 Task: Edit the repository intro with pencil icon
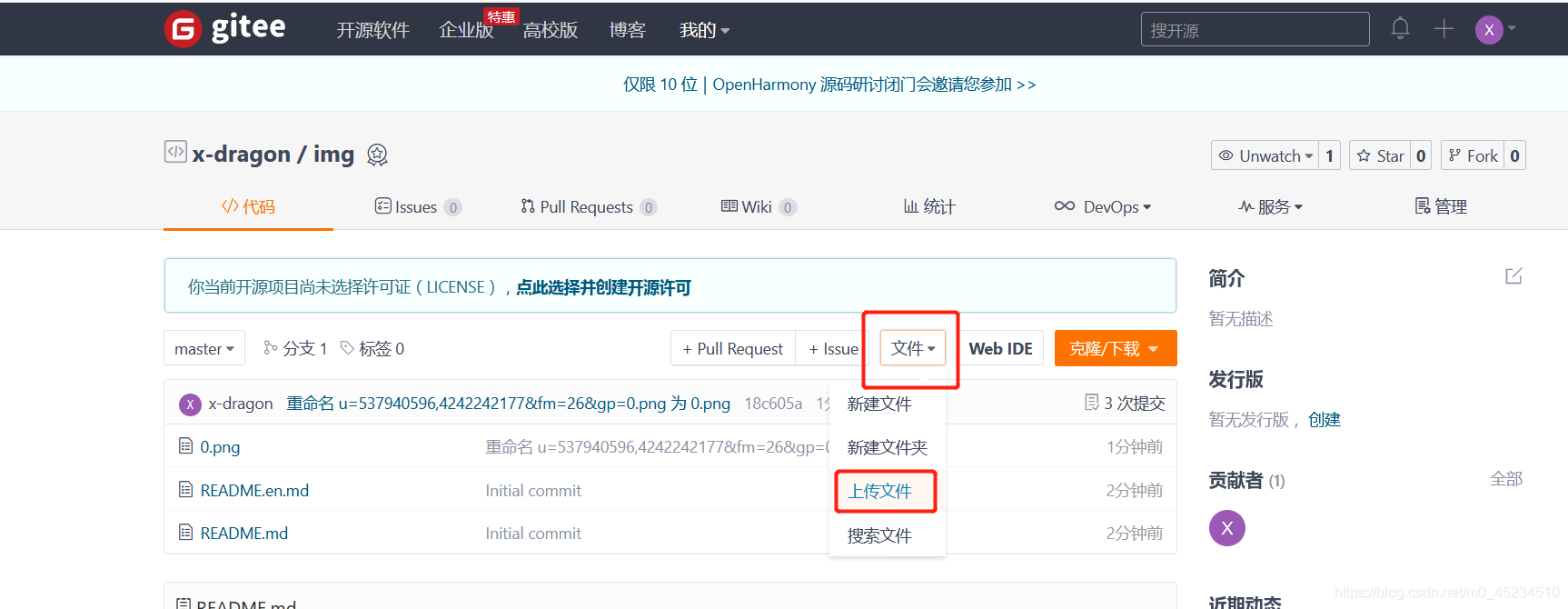tap(1513, 275)
